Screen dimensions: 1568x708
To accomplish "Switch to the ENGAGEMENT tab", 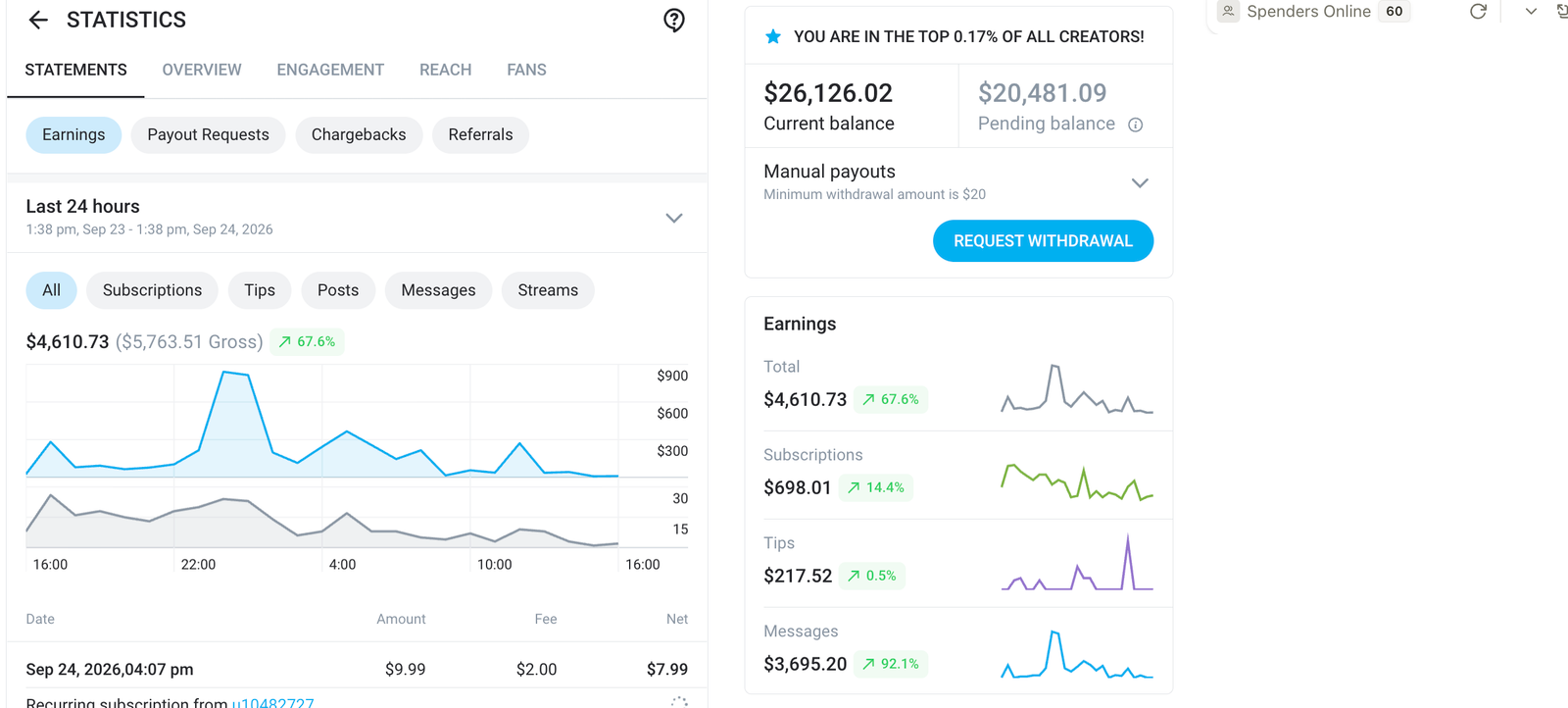I will click(x=330, y=70).
